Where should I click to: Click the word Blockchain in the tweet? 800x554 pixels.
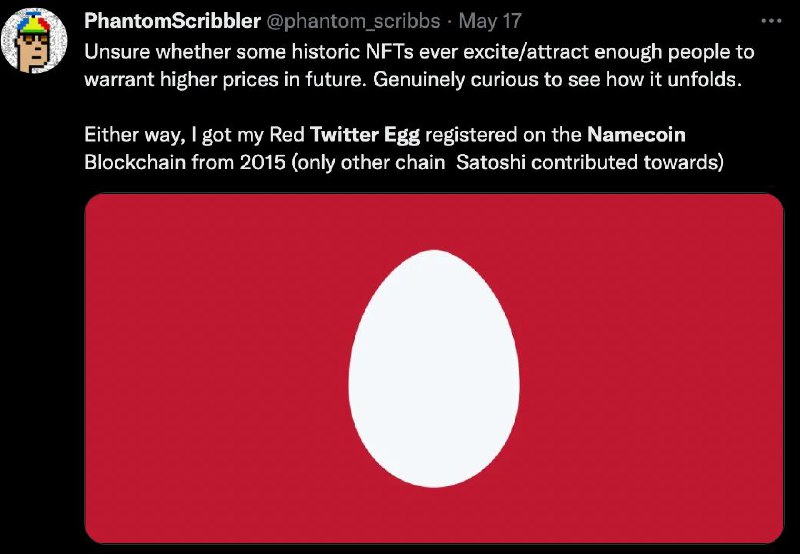135,162
